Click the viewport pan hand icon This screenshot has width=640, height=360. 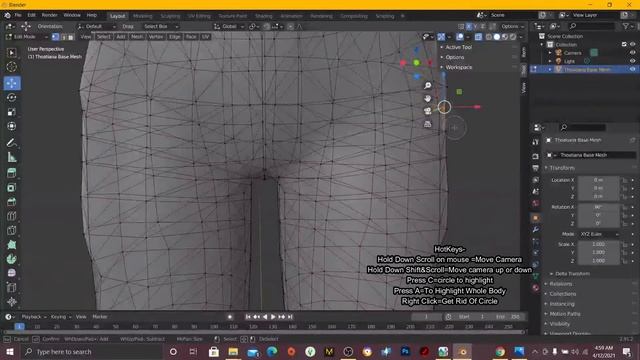(427, 98)
